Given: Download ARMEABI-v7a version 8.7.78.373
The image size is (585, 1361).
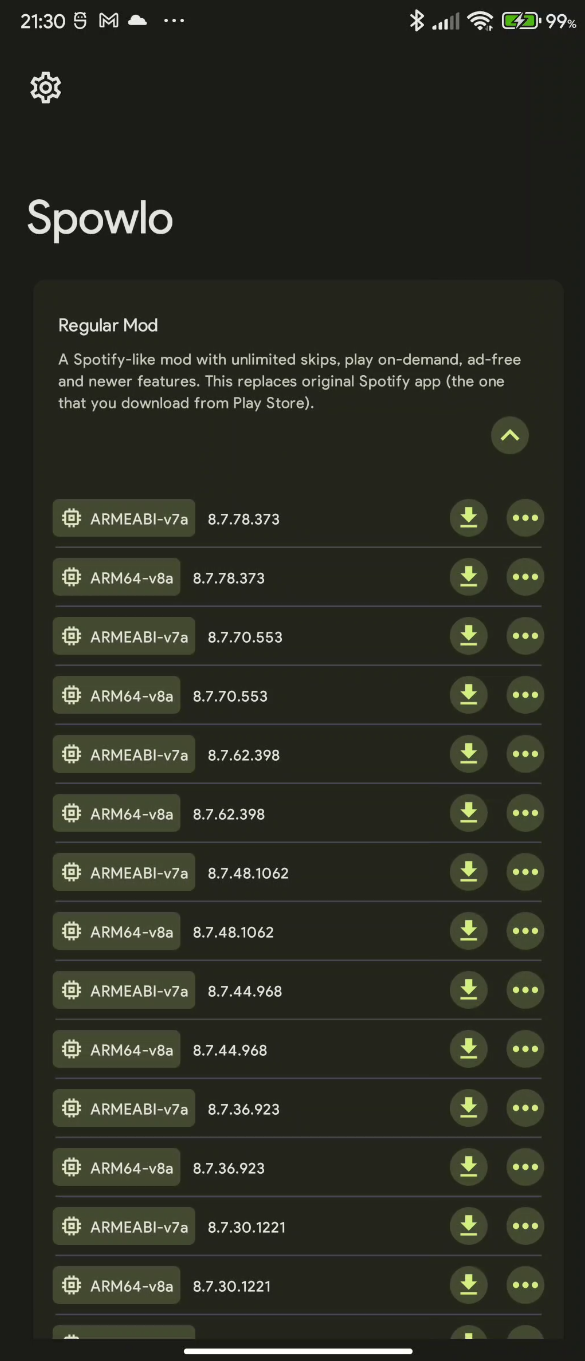Looking at the screenshot, I should tap(468, 518).
